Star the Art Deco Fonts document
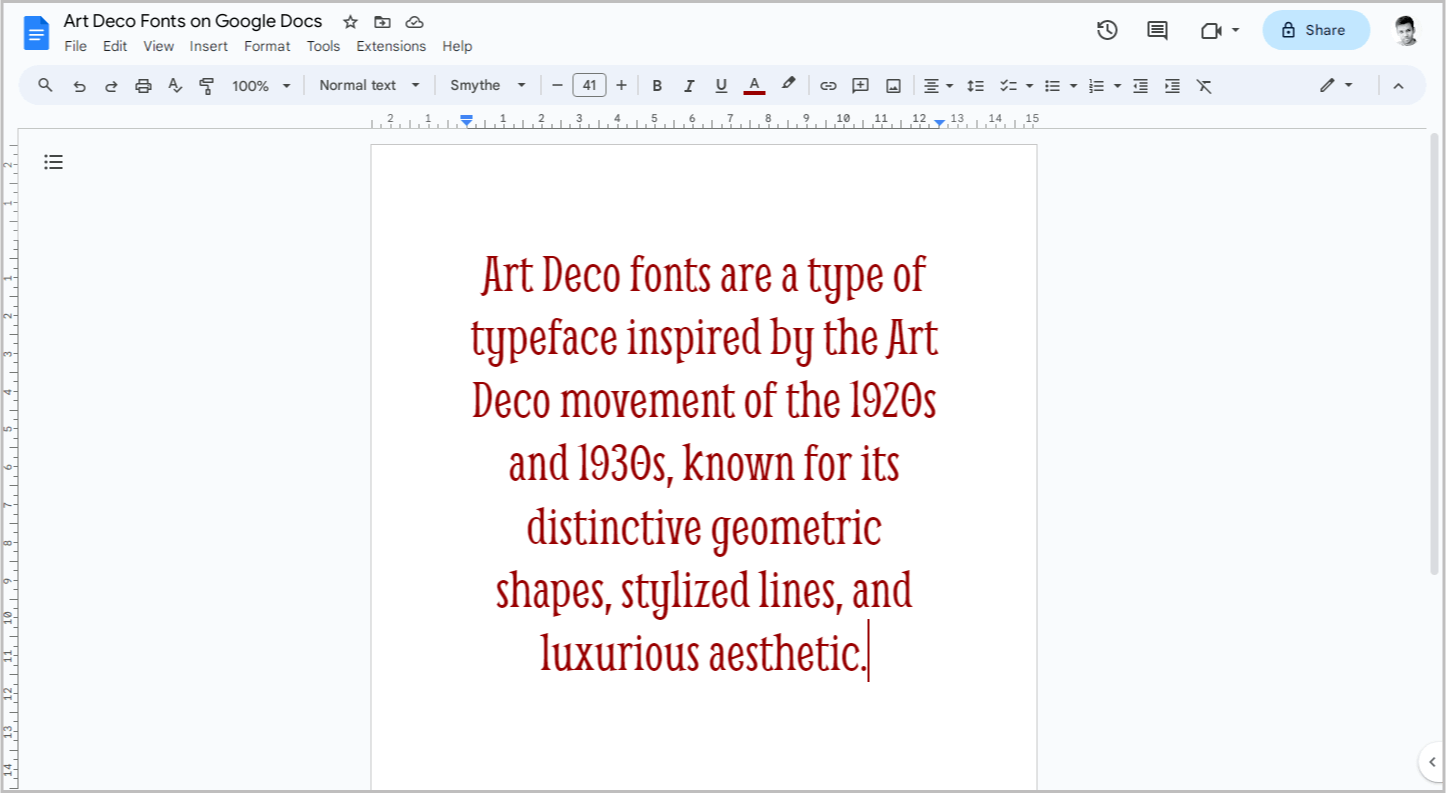 (349, 21)
